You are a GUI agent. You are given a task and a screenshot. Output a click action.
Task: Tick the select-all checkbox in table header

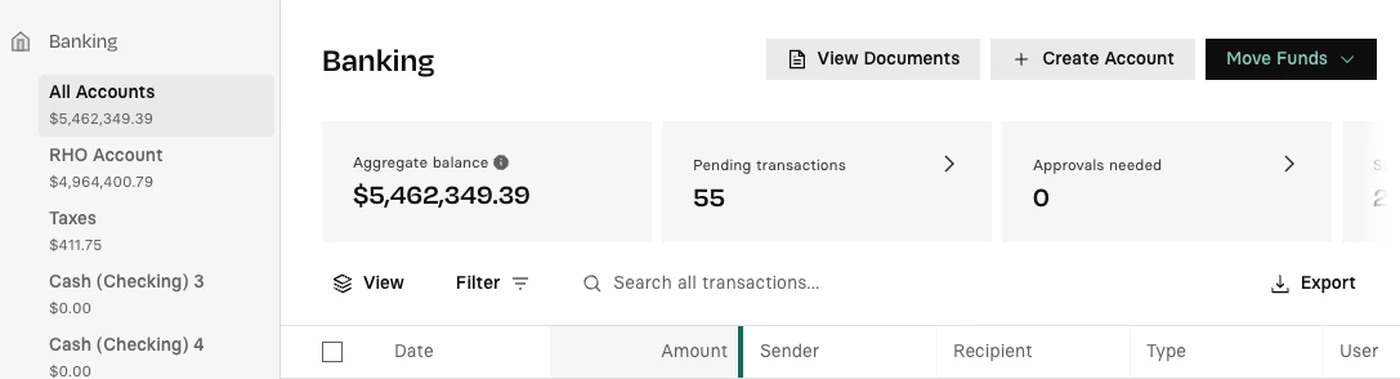point(333,351)
